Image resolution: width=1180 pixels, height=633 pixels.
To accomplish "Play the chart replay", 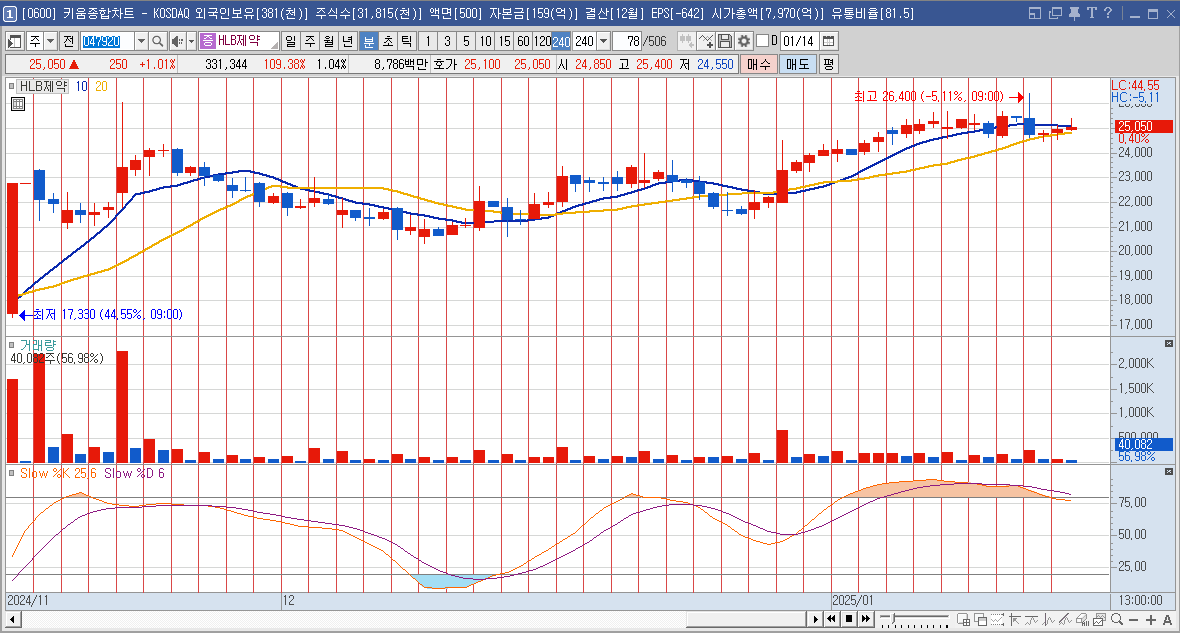I will (x=815, y=619).
